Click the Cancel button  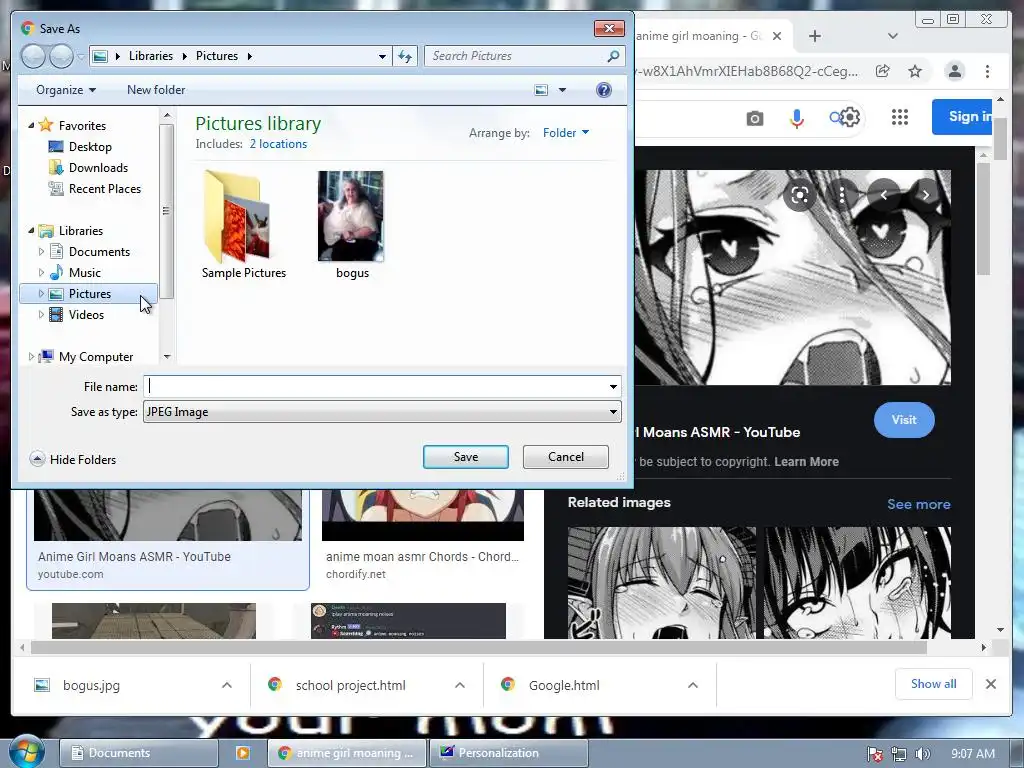coord(566,457)
